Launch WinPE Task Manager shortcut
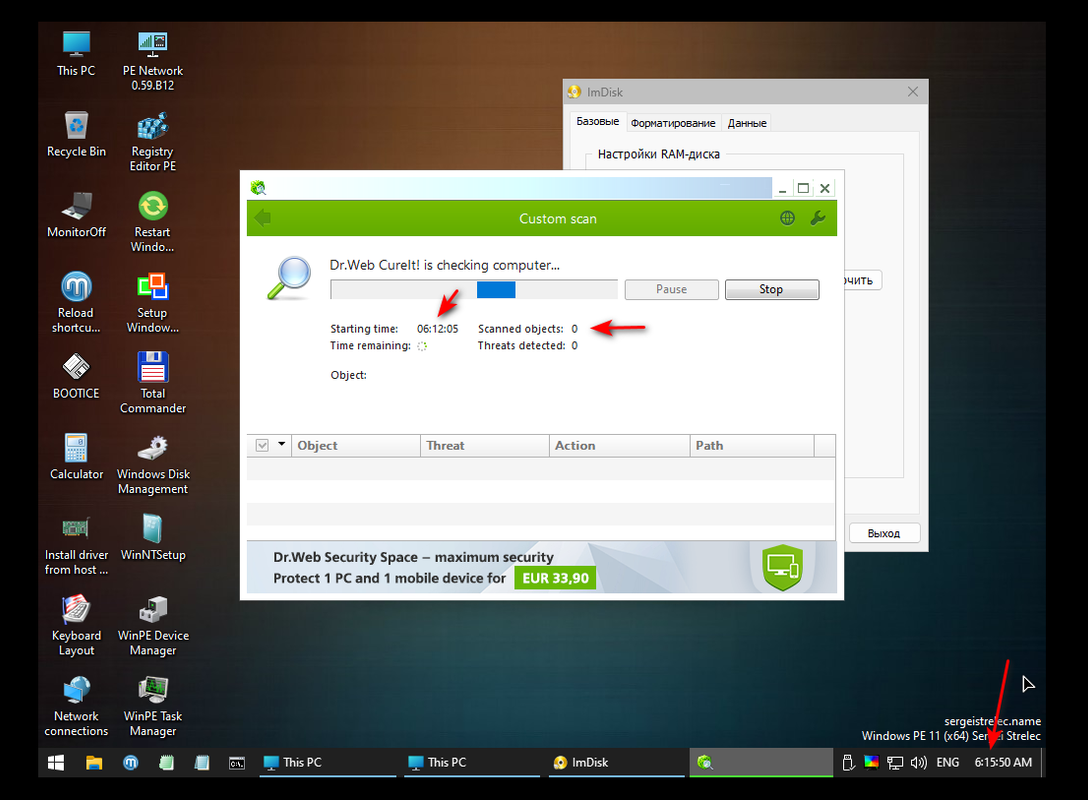Screen dimensions: 1088x800 click(153, 707)
